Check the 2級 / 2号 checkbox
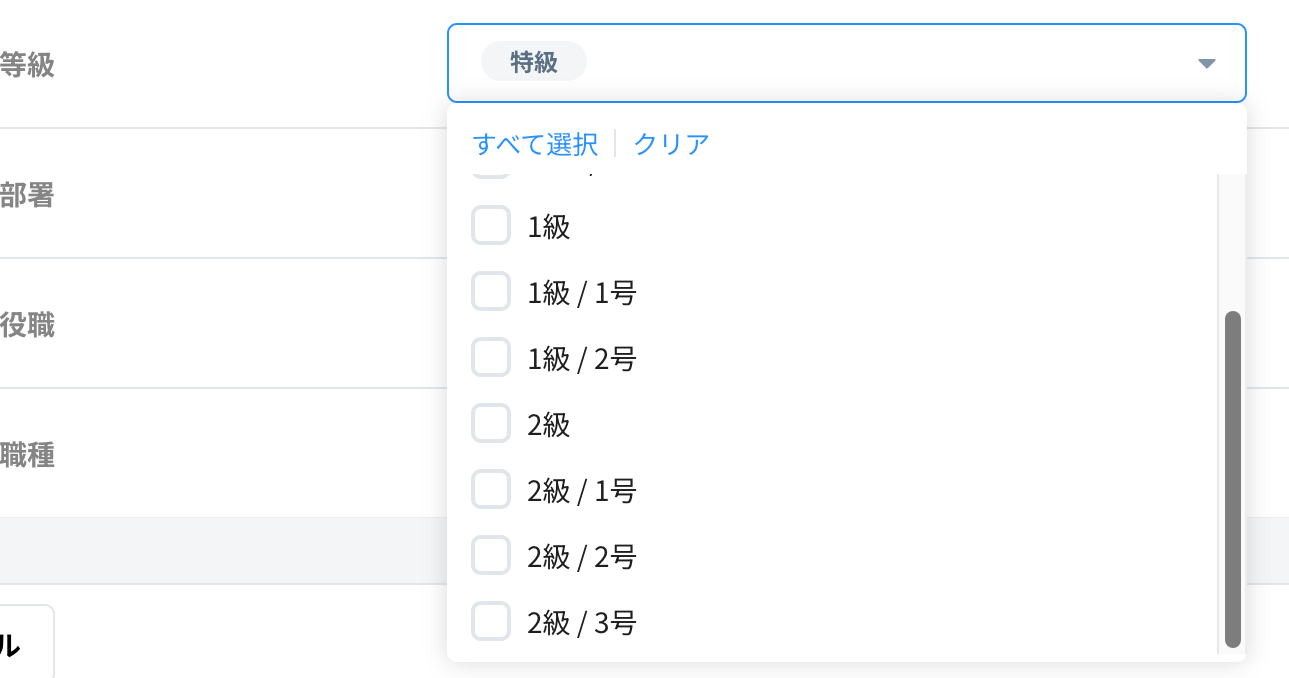Screen dimensions: 1289x678 point(491,556)
